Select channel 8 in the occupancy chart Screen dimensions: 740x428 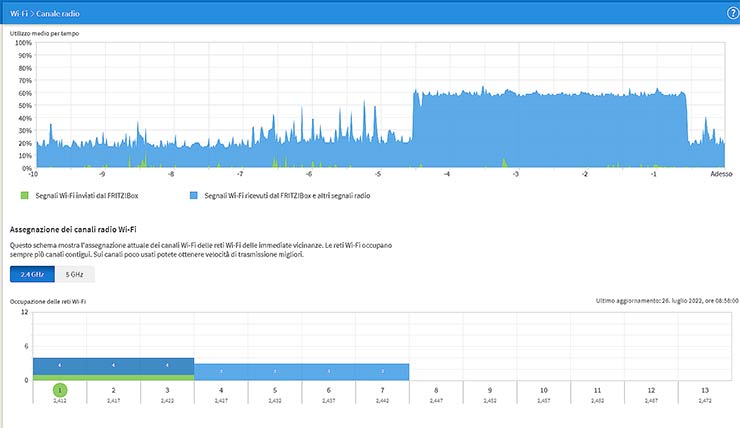(436, 390)
